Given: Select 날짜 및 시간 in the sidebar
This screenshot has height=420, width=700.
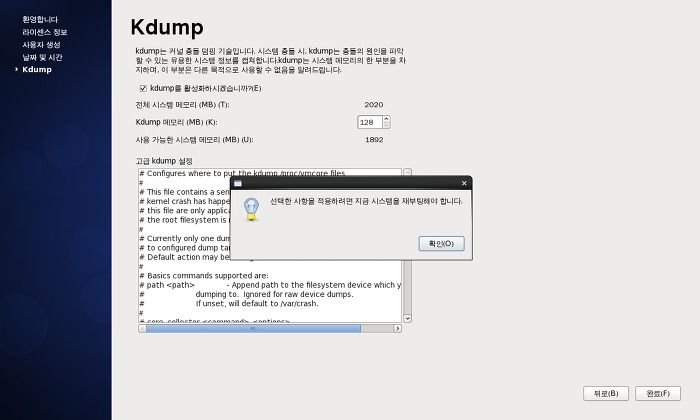Looking at the screenshot, I should point(42,57).
